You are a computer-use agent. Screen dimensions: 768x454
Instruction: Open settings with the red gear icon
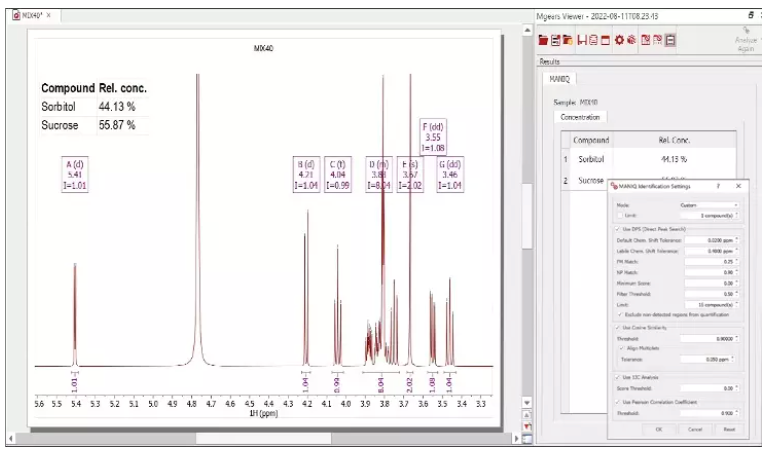point(620,40)
